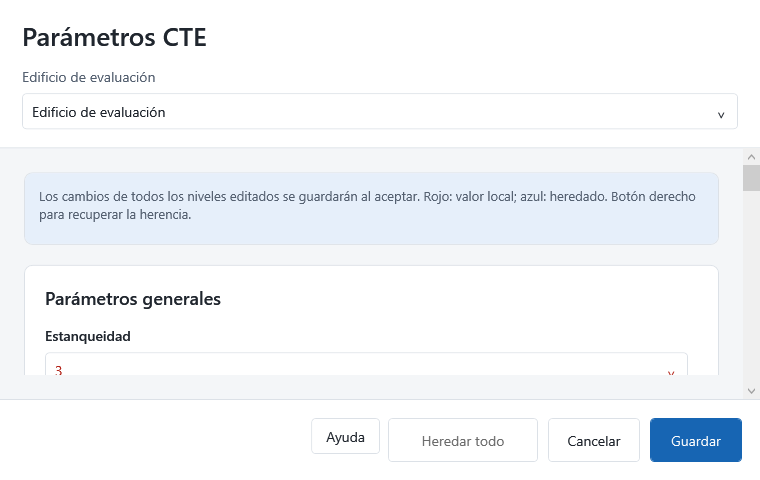This screenshot has width=760, height=480.
Task: Cancel the Parámetros CTE dialog
Action: pyautogui.click(x=594, y=440)
